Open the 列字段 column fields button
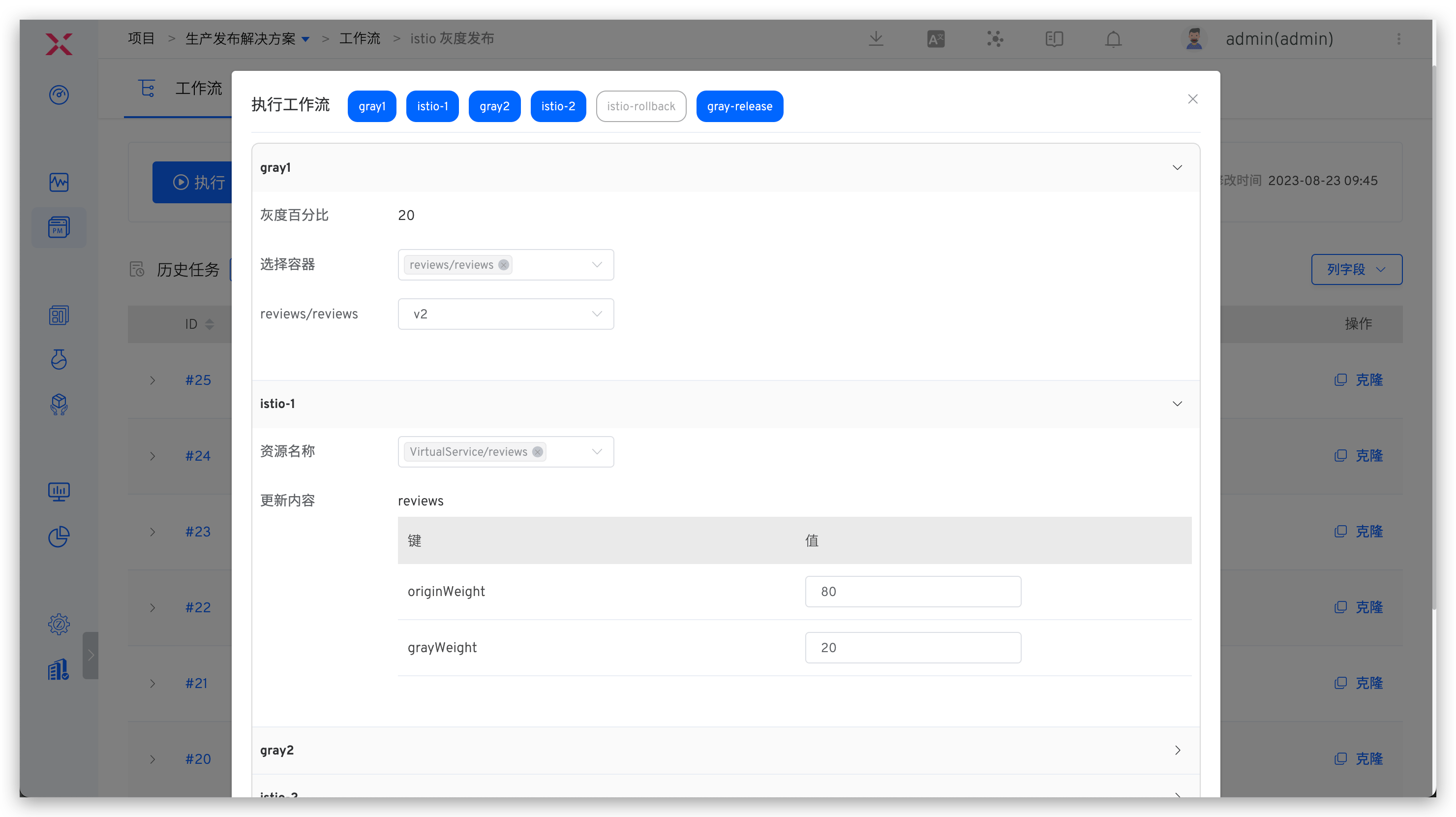The height and width of the screenshot is (817, 1456). click(x=1356, y=269)
